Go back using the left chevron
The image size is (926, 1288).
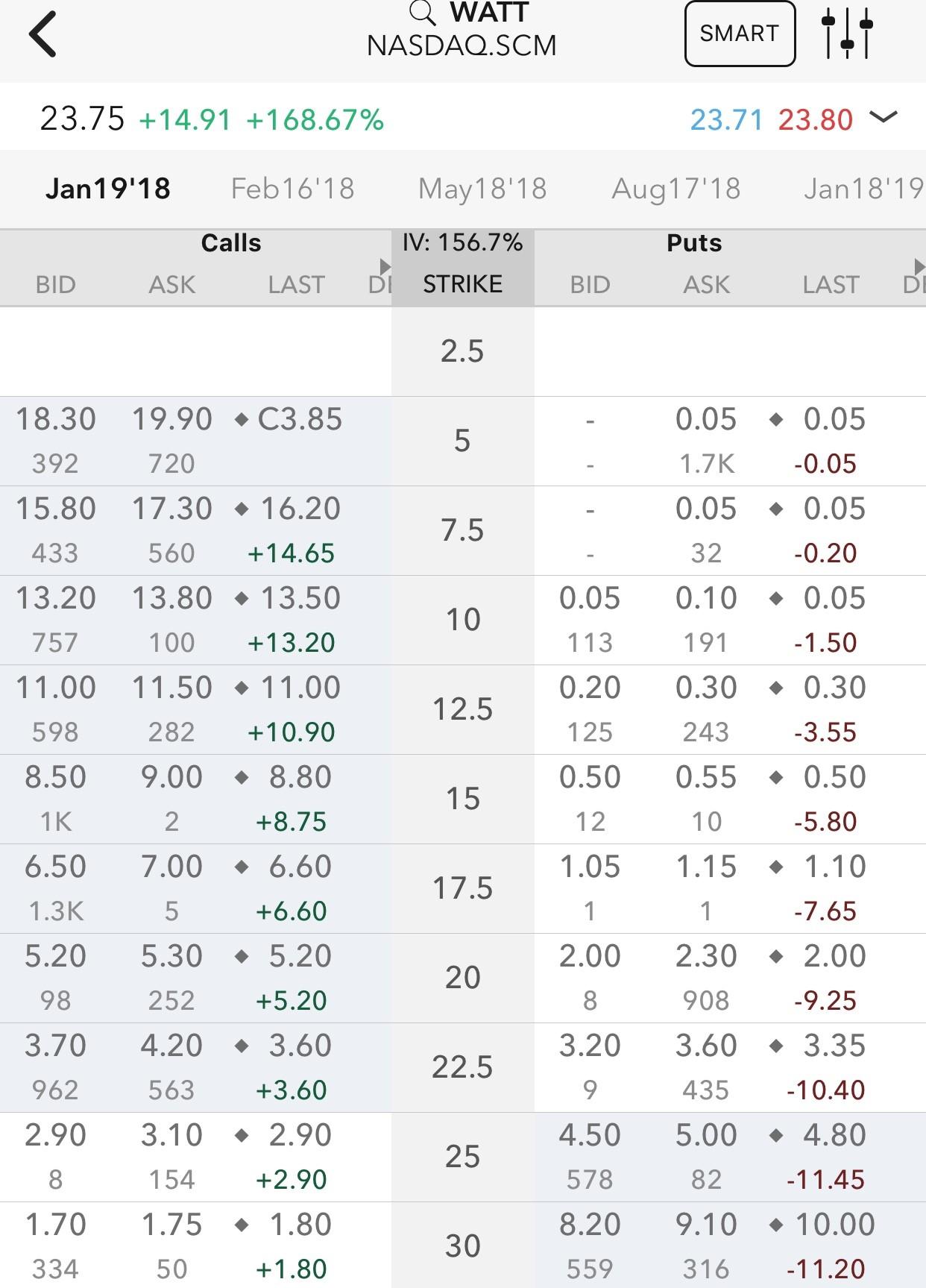click(42, 34)
